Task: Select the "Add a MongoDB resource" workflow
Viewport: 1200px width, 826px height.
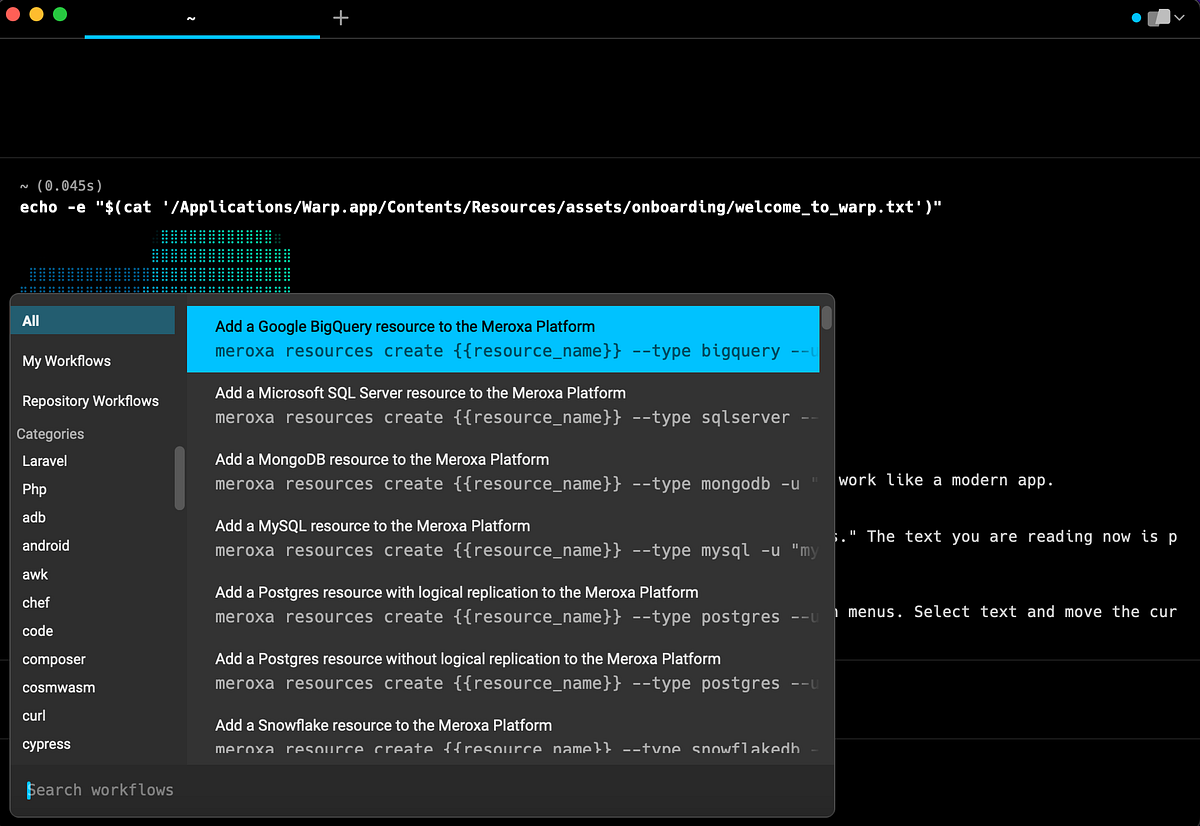Action: click(x=500, y=470)
